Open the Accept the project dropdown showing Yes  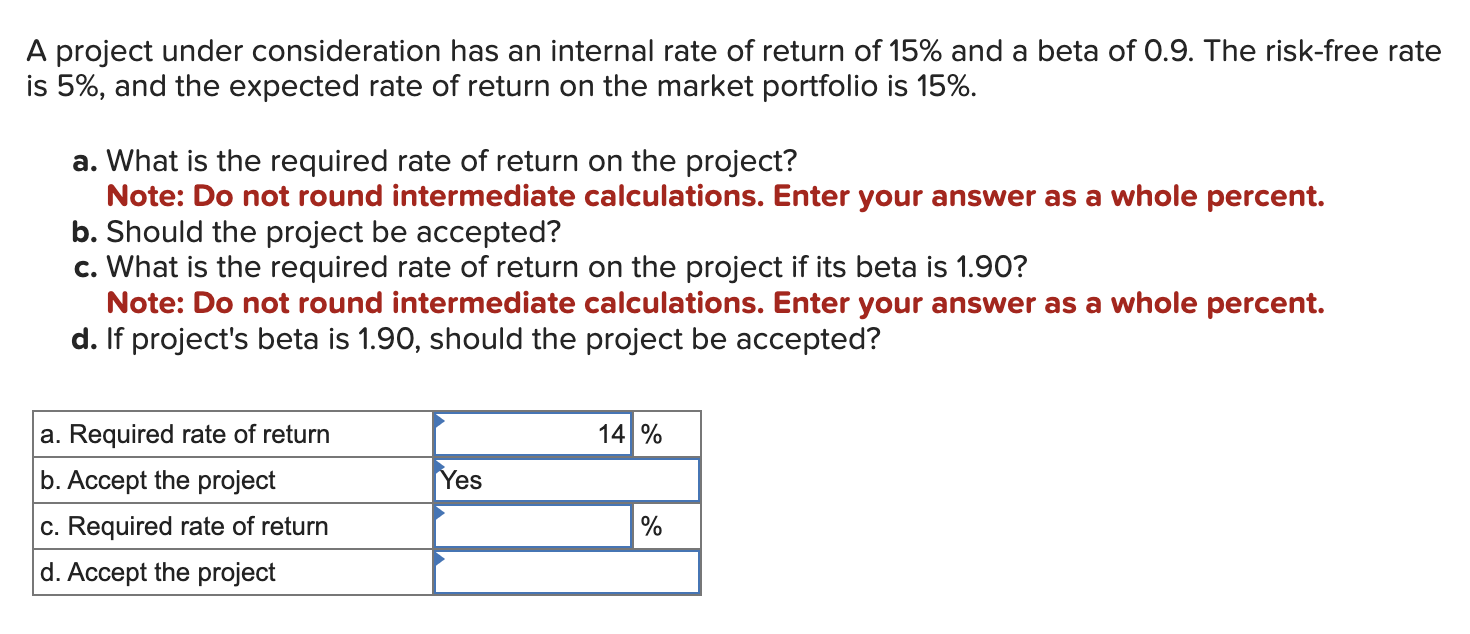pos(565,480)
